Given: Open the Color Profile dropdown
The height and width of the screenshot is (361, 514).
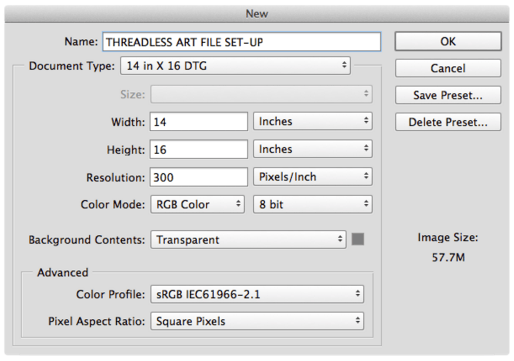Looking at the screenshot, I should point(257,294).
